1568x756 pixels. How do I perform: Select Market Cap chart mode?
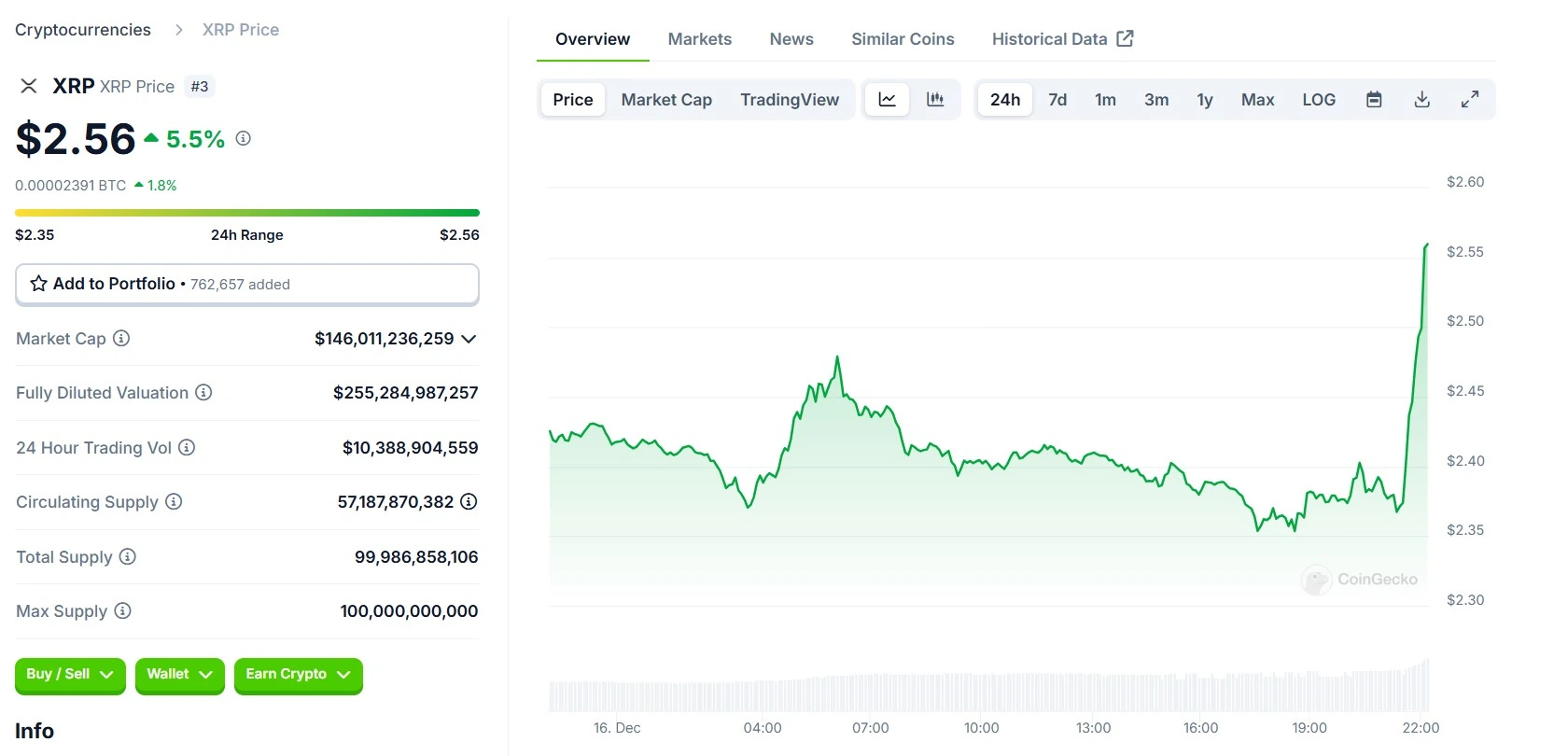click(x=666, y=99)
